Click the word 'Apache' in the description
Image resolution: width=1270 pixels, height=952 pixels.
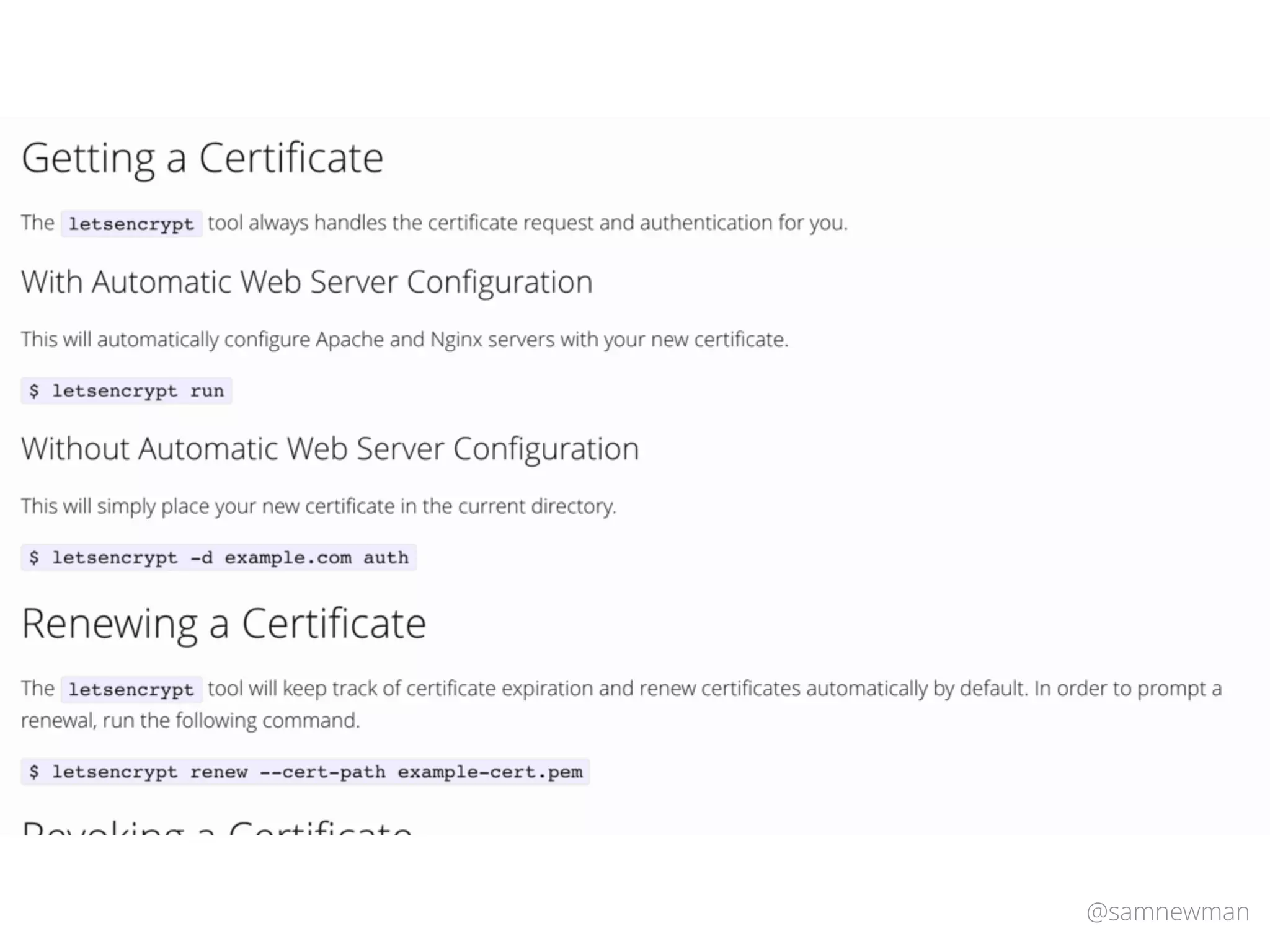pyautogui.click(x=350, y=340)
